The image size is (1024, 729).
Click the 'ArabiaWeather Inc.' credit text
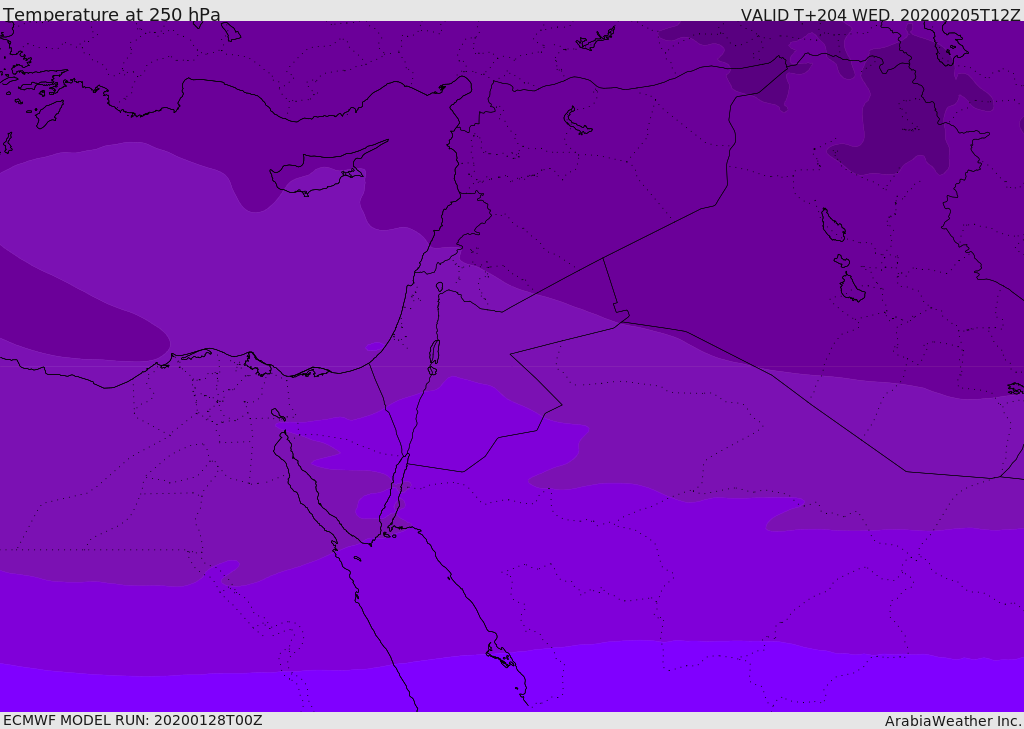pos(953,721)
